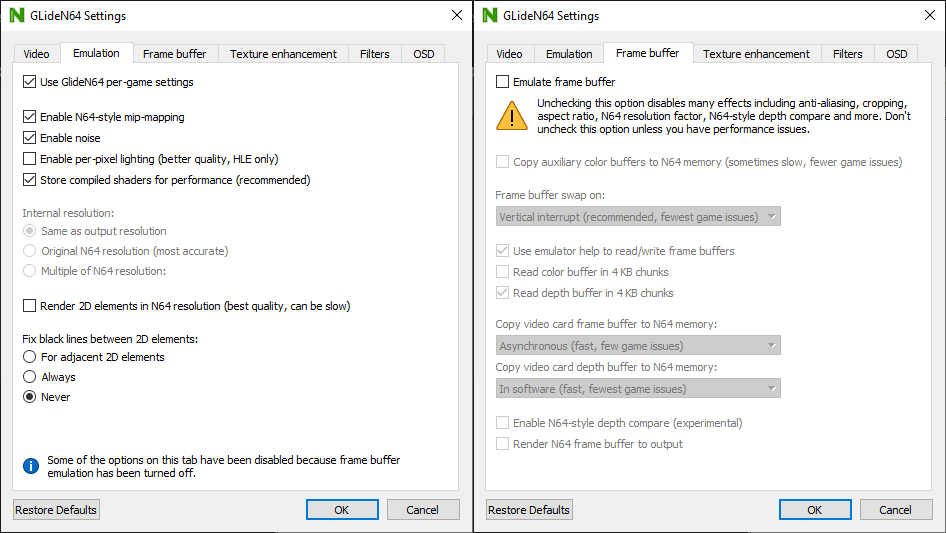This screenshot has width=946, height=533.
Task: Choose For adjacent 2D elements option
Action: pyautogui.click(x=30, y=357)
